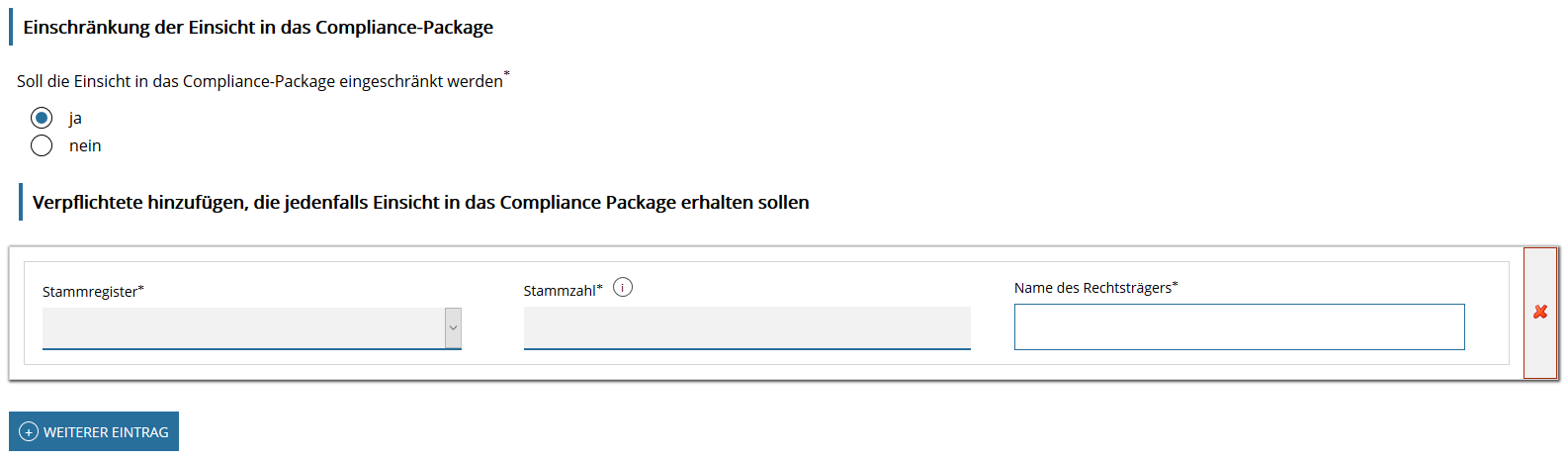
Task: Click the Stammregister field label
Action: pyautogui.click(x=89, y=292)
